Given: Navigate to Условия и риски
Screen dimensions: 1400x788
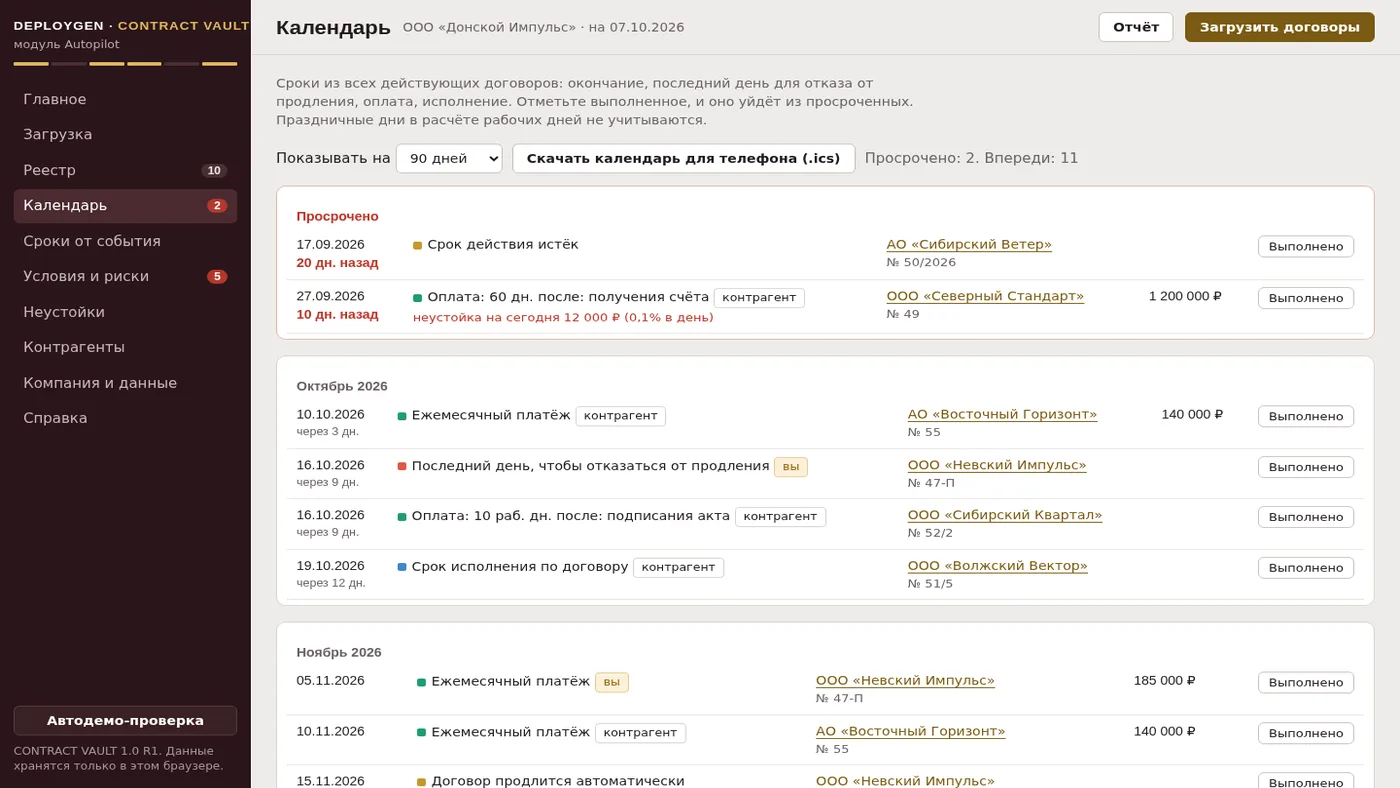Looking at the screenshot, I should click(125, 276).
